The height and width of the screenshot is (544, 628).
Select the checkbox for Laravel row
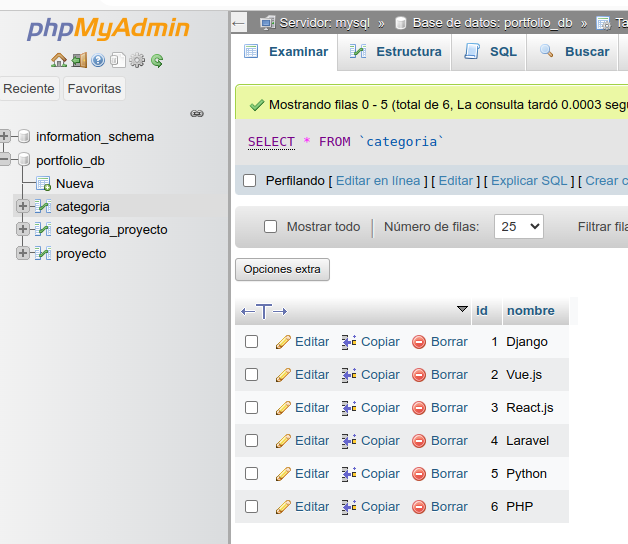252,441
